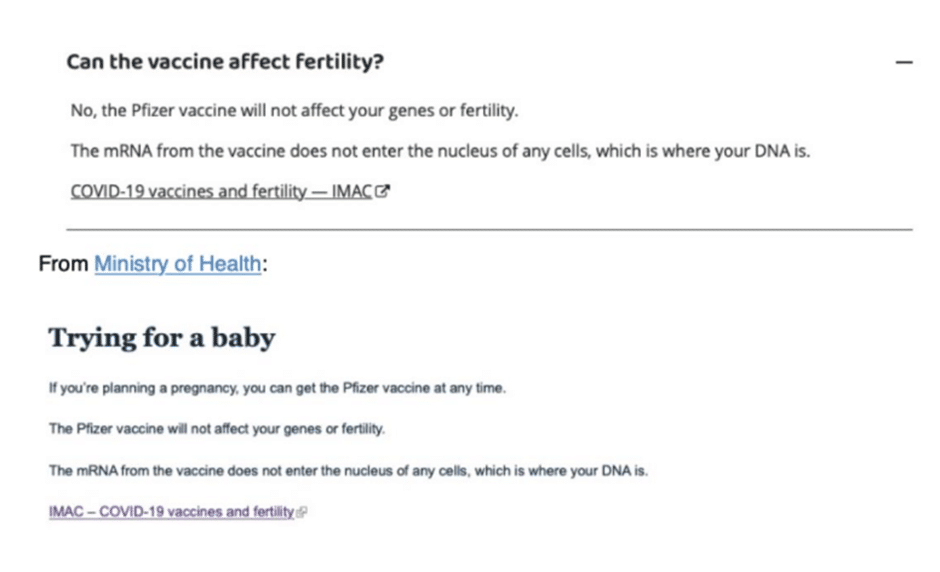Click the external-link icon beside the purple IMAC link
This screenshot has width=940, height=572.
(302, 512)
